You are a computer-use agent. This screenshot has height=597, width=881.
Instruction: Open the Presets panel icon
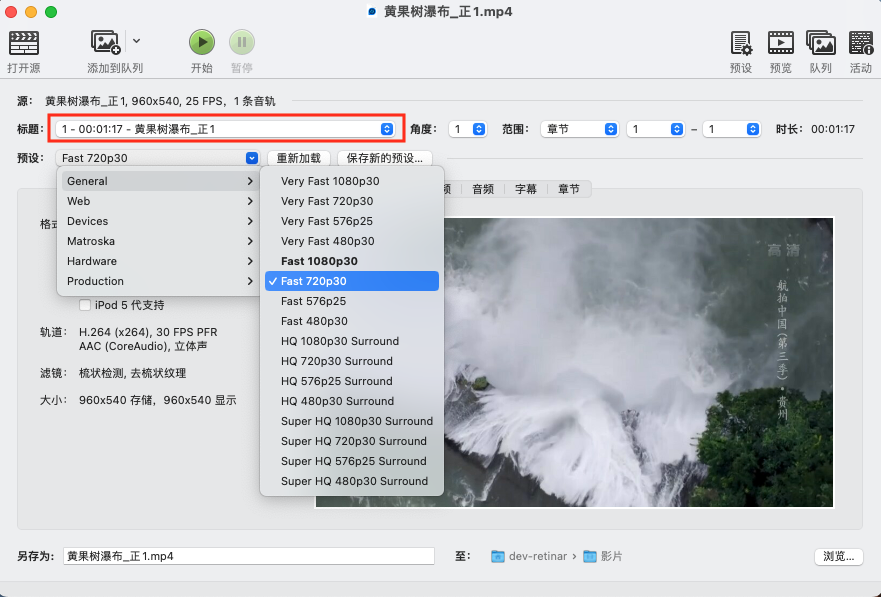[741, 43]
